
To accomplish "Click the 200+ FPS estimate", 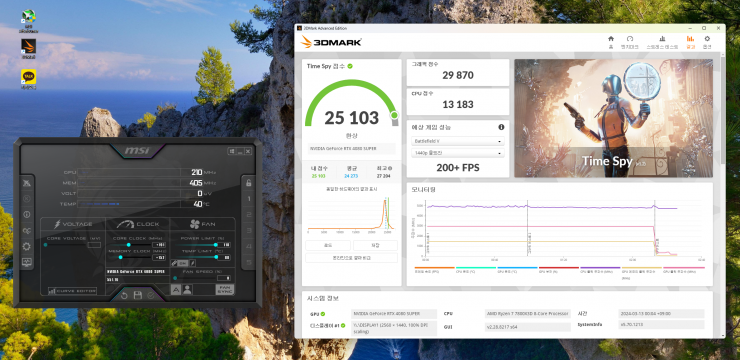I will [x=458, y=168].
